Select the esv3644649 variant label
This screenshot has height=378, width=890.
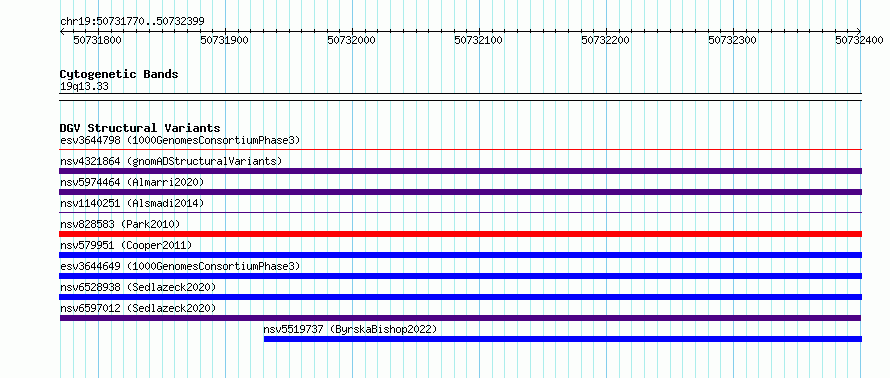coord(180,266)
